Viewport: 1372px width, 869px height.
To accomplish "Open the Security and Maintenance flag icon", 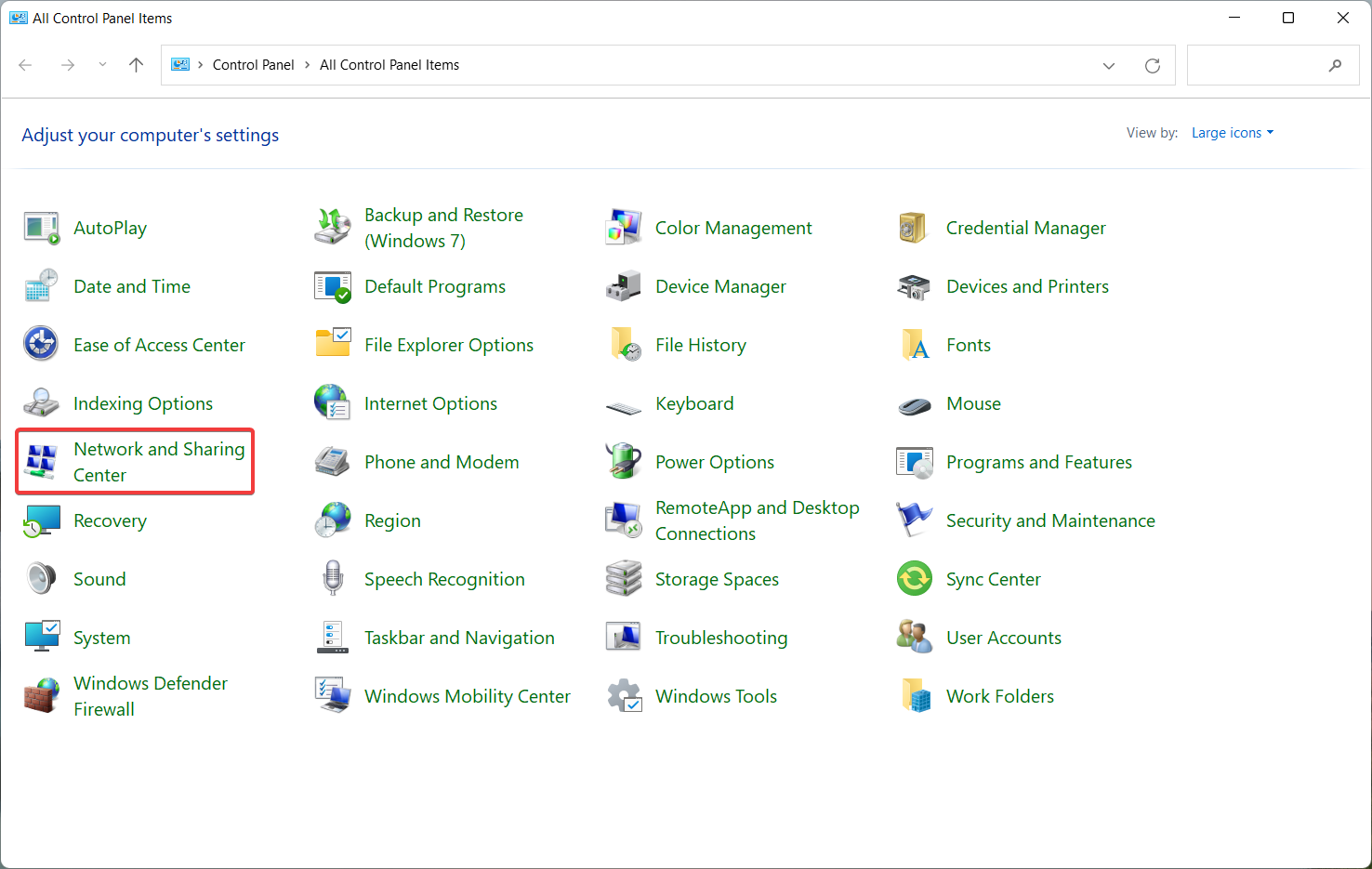I will [914, 520].
